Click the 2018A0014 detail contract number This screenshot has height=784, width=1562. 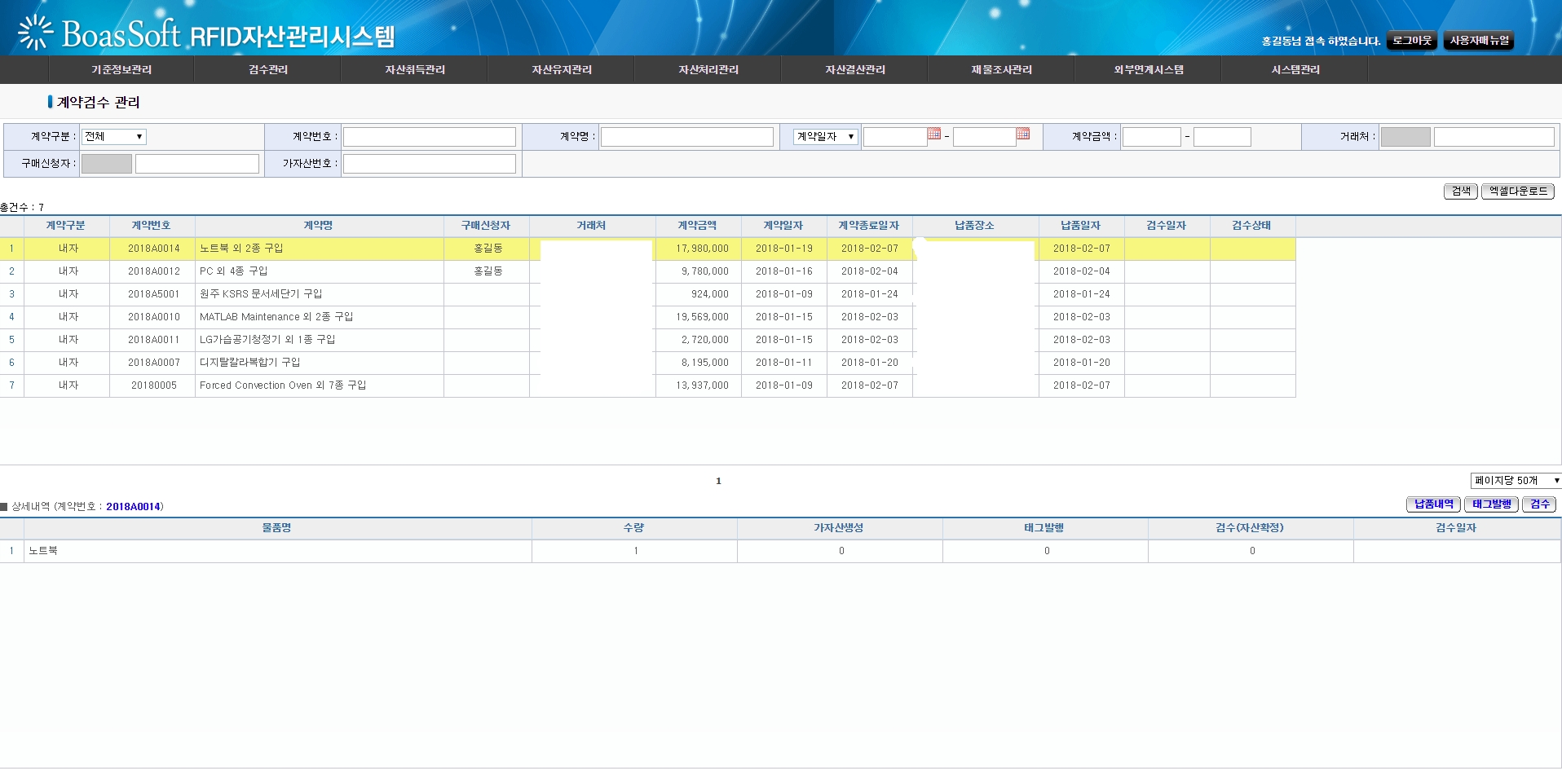coord(133,507)
